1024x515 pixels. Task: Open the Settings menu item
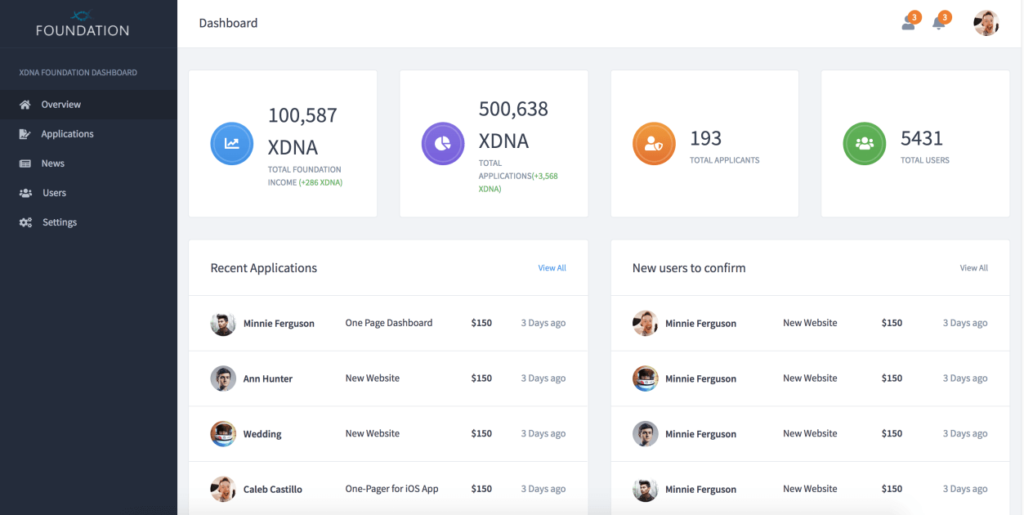click(x=88, y=223)
